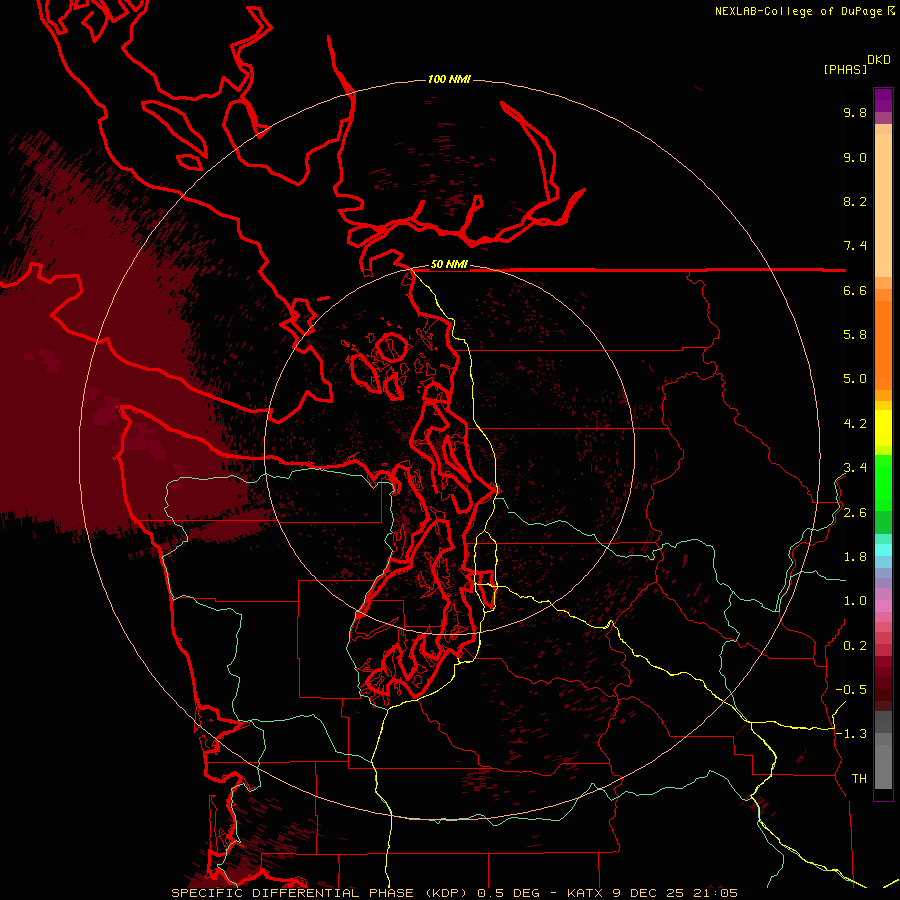Click the 0.2 scale value

(855, 646)
